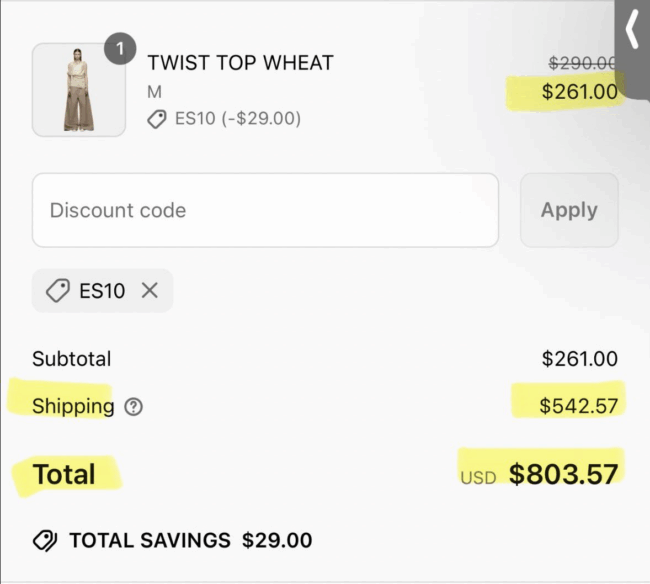Image resolution: width=650 pixels, height=584 pixels.
Task: Click the TOTAL SAVINGS $29.00 text
Action: point(191,540)
